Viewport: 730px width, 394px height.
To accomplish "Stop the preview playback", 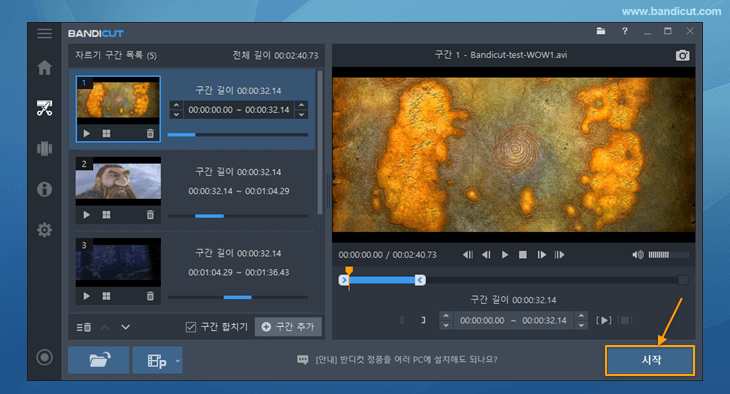I will pos(523,255).
